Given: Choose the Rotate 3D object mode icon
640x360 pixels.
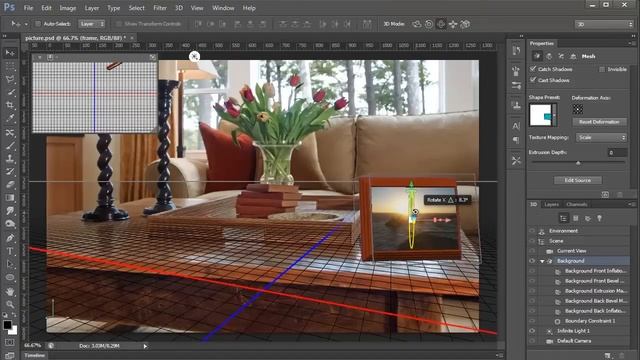Looking at the screenshot, I should (417, 24).
